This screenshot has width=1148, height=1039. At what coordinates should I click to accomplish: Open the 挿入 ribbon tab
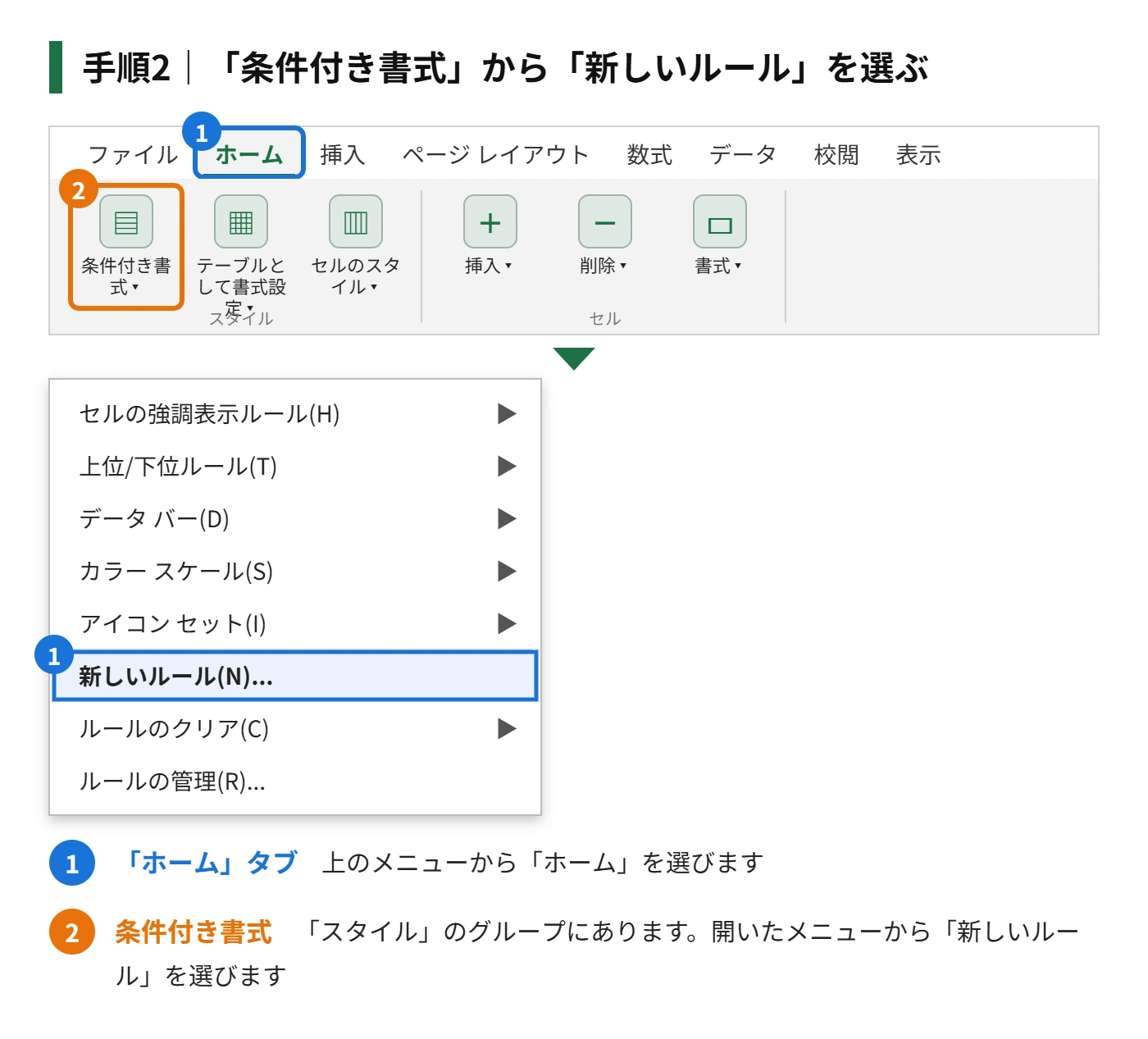tap(342, 154)
